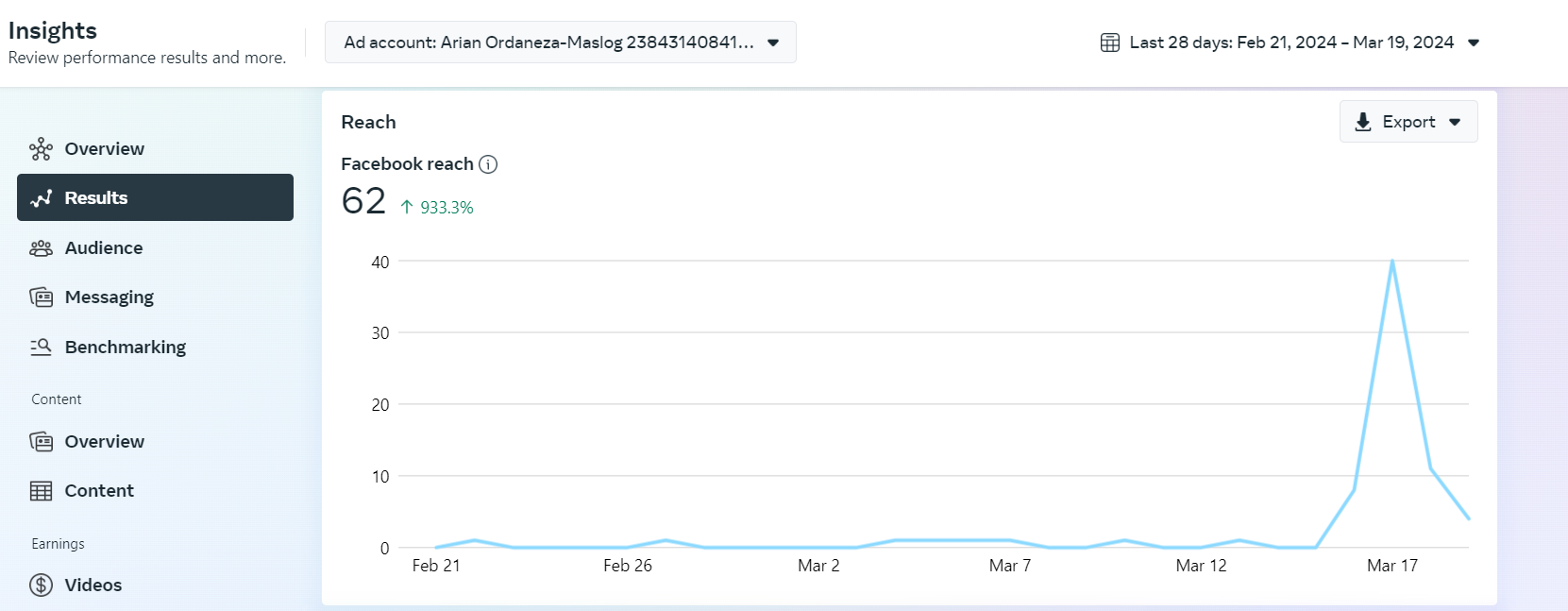
Task: Click the calendar icon beside date range
Action: click(x=1110, y=42)
